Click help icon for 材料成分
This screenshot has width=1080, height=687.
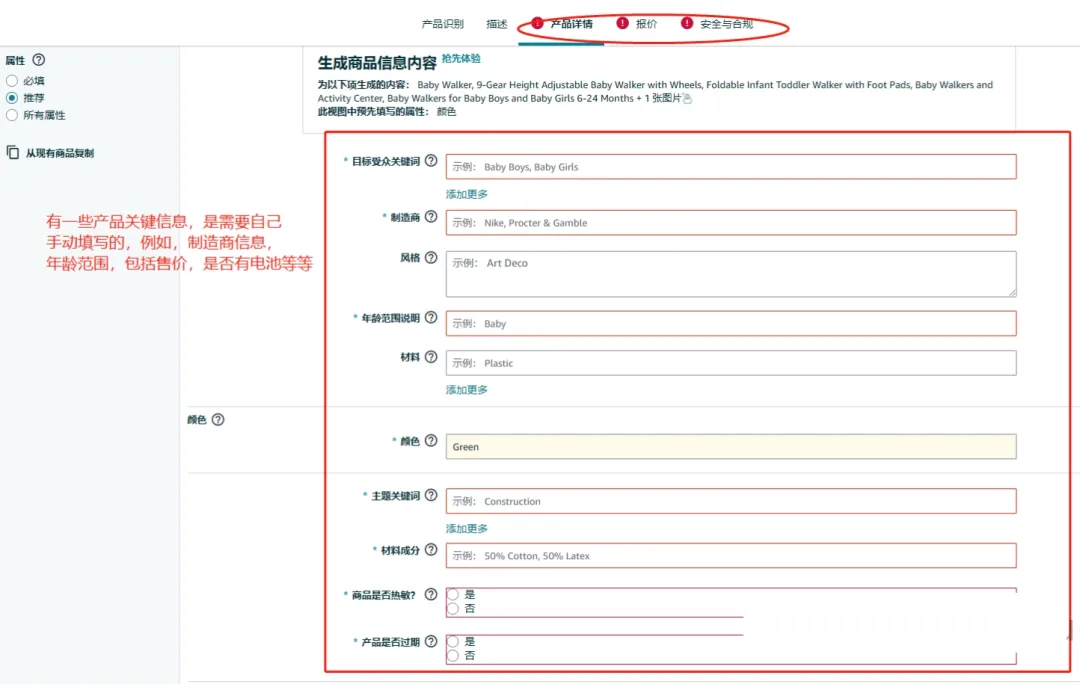point(431,549)
